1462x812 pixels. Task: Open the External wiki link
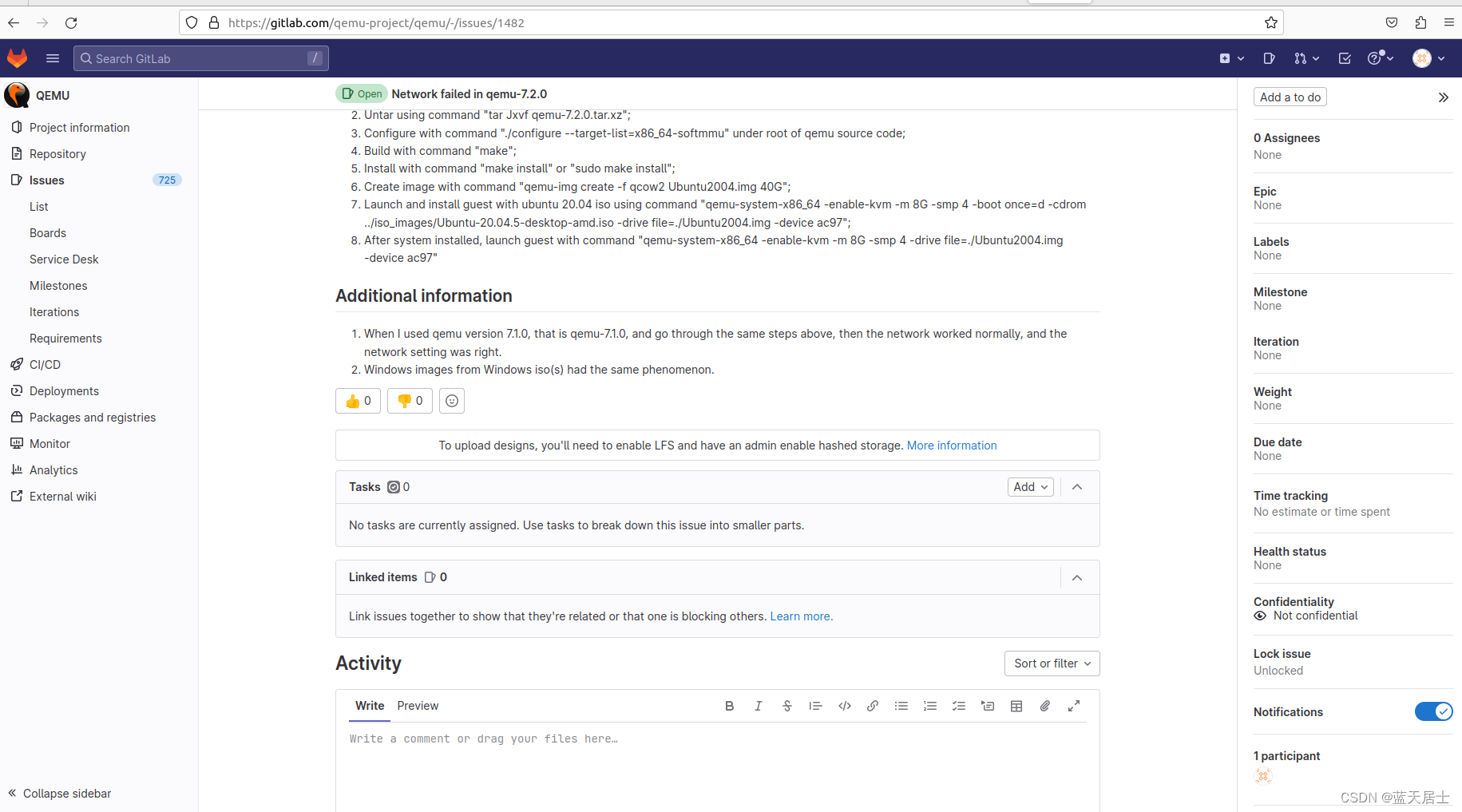[63, 497]
